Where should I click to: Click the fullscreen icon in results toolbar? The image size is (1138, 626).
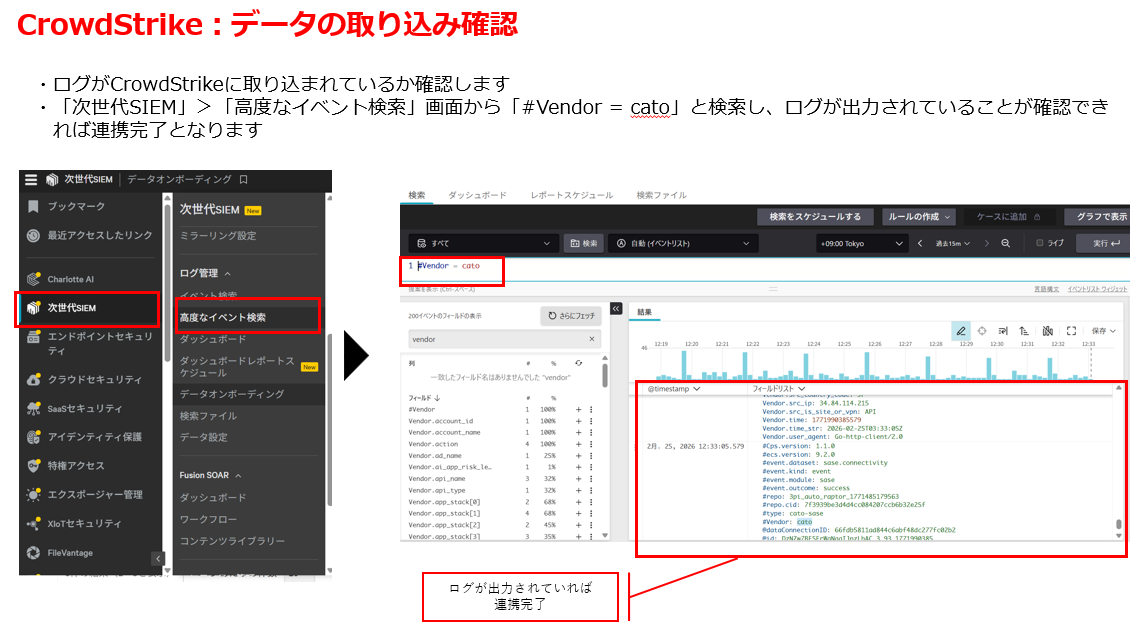point(1071,331)
